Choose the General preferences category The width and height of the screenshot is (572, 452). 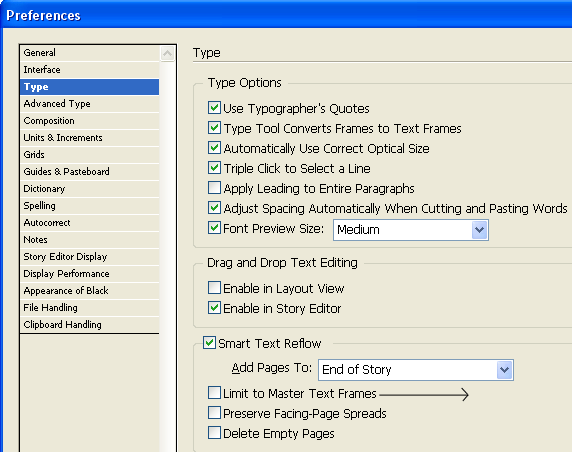(x=90, y=53)
